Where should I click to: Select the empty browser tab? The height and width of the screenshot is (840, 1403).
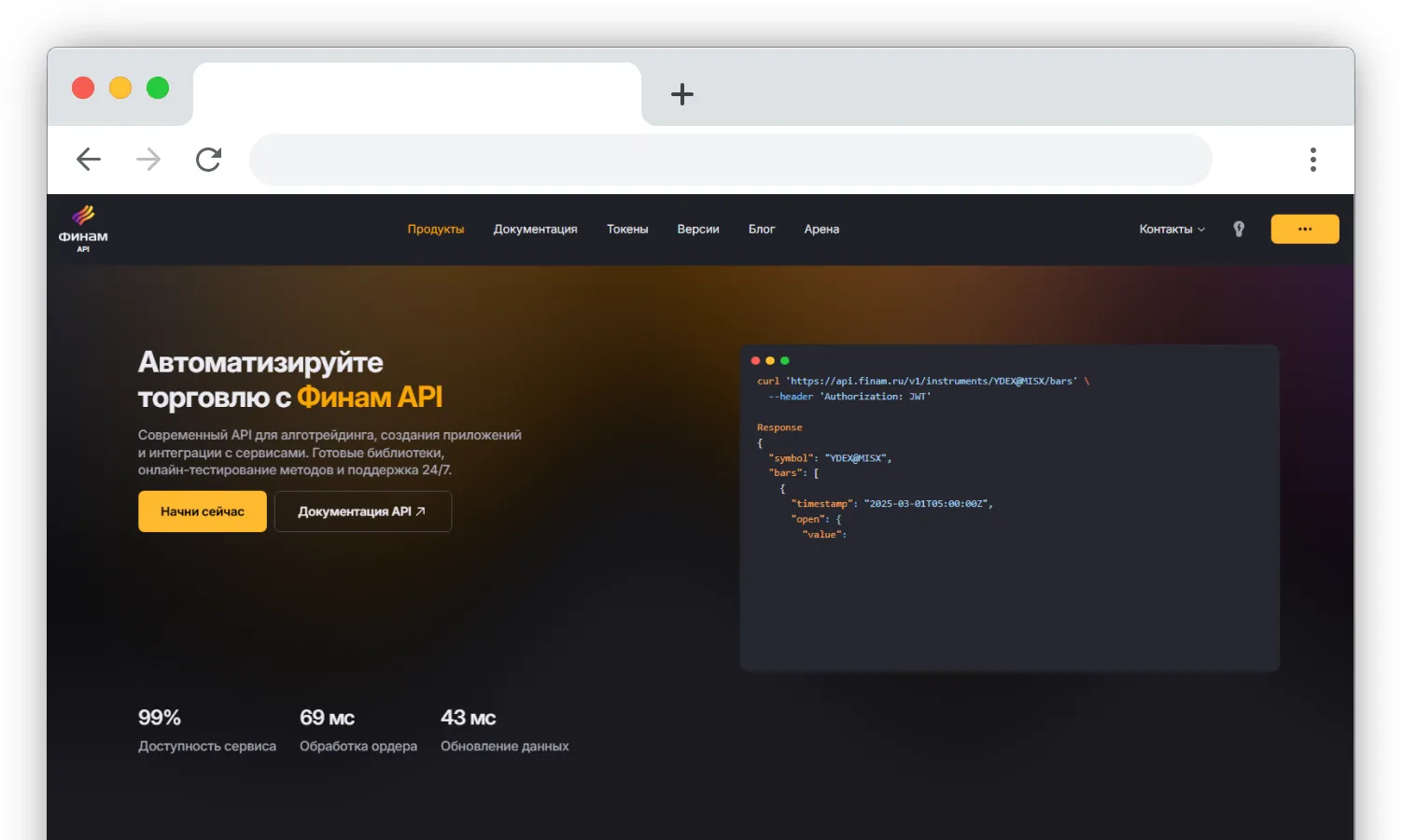(x=417, y=94)
